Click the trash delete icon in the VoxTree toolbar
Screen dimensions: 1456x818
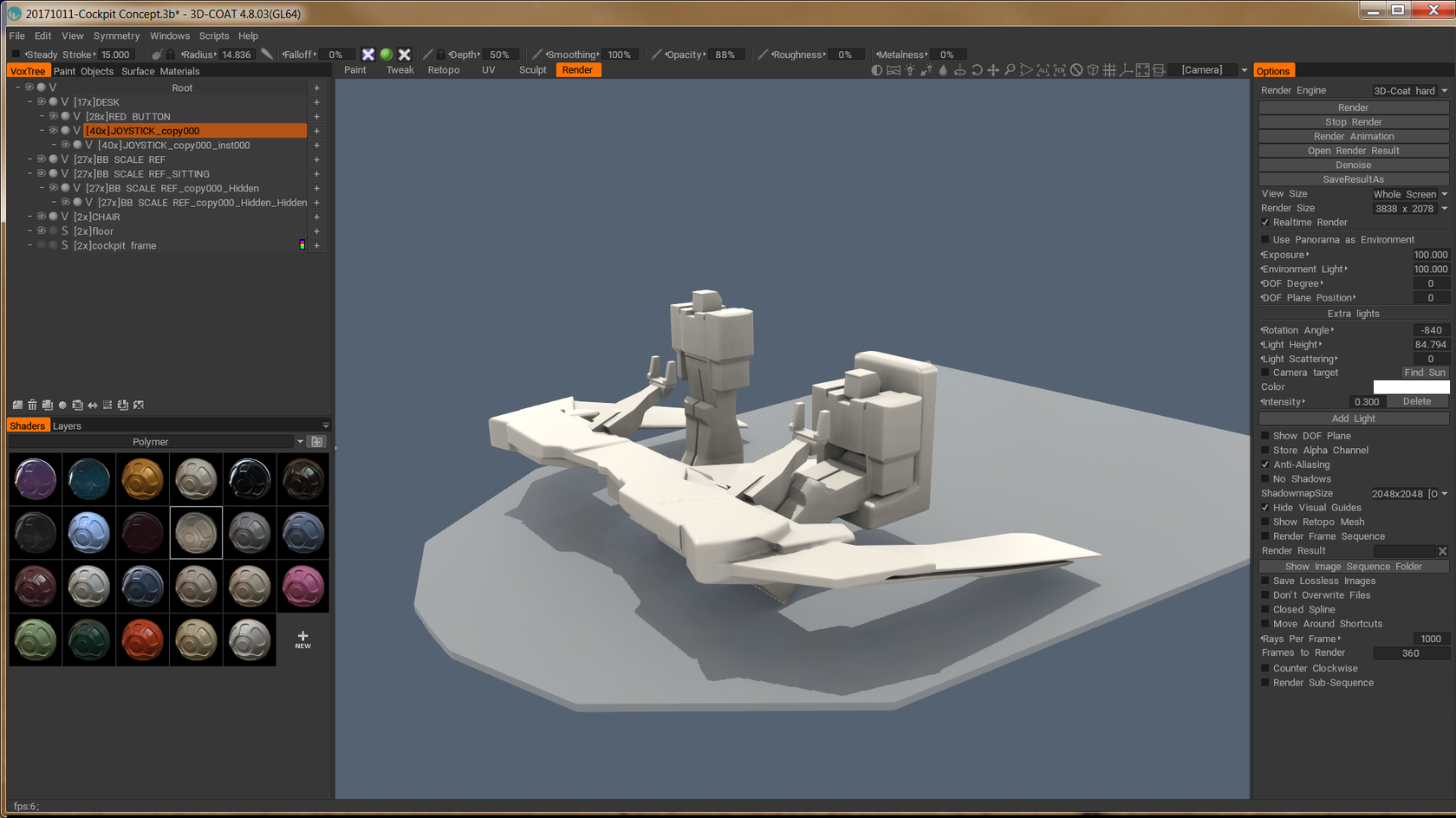[32, 405]
